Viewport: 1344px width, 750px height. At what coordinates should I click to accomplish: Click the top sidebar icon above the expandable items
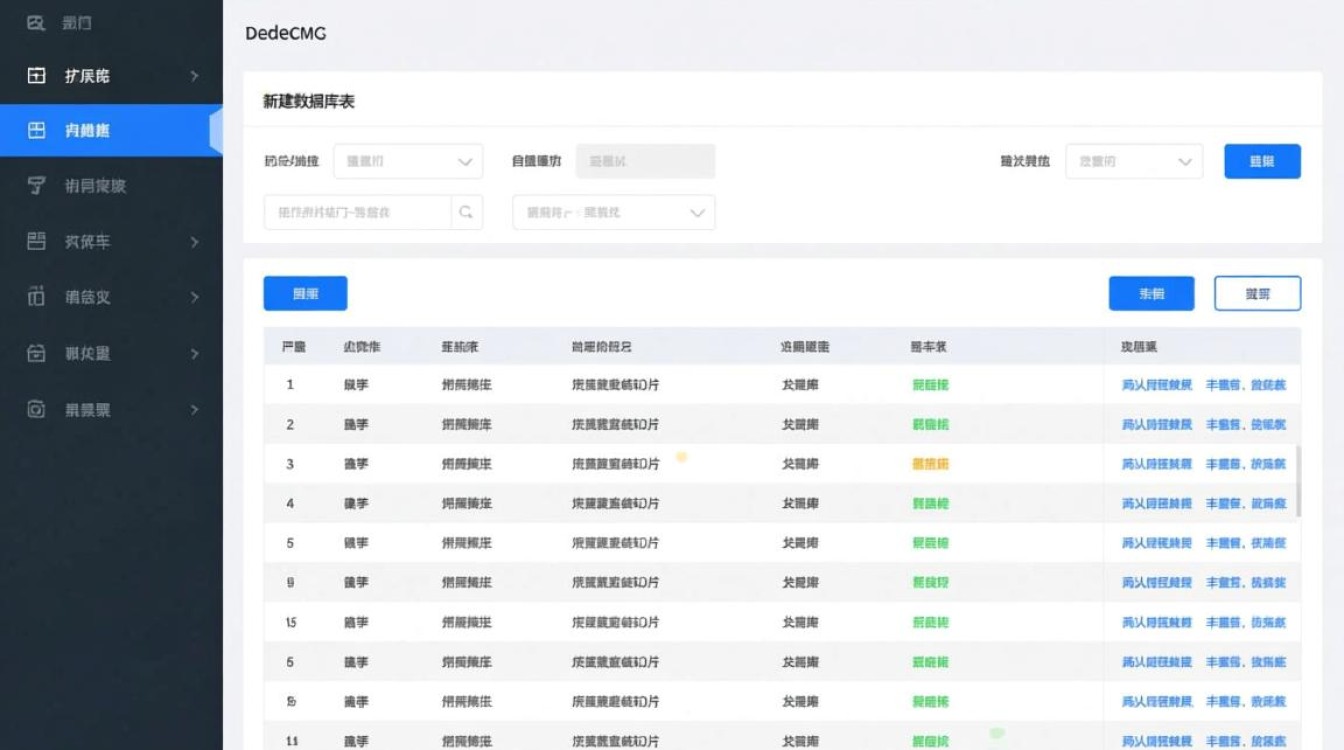(36, 22)
